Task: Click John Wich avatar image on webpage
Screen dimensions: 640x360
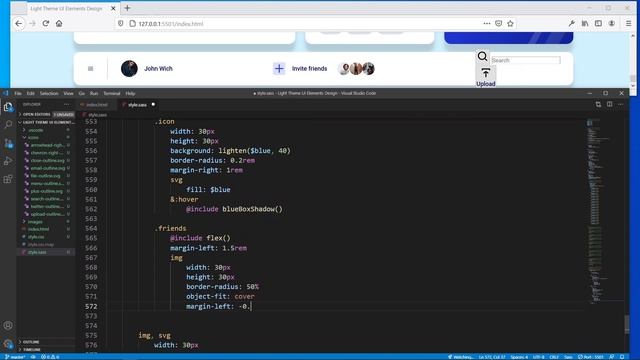Action: click(x=129, y=69)
